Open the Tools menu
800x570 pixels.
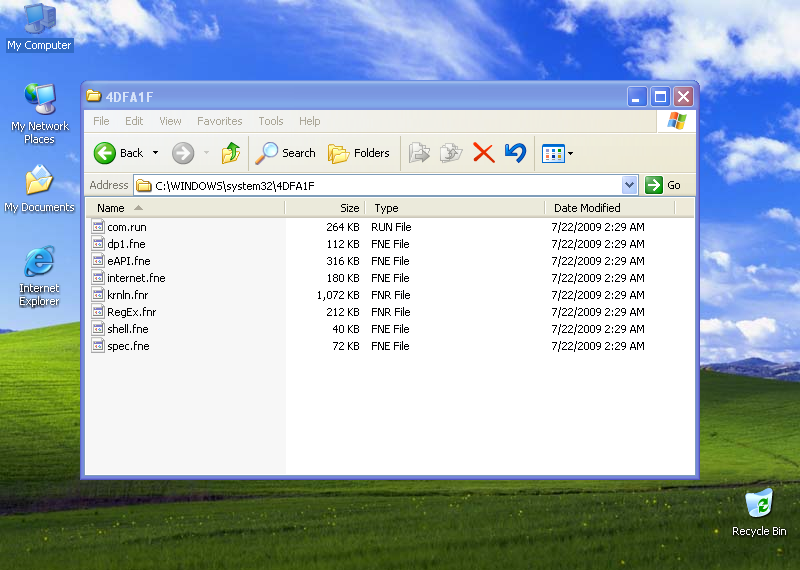(270, 121)
